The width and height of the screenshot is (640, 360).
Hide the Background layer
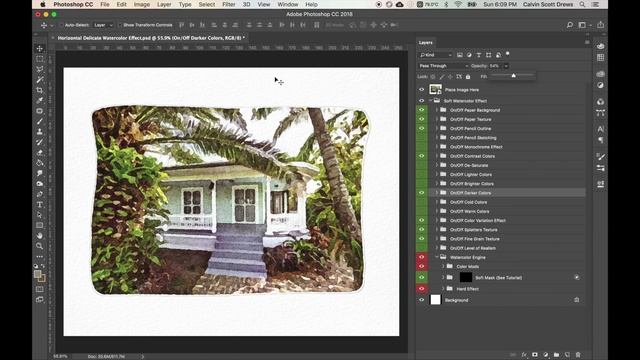[x=422, y=300]
